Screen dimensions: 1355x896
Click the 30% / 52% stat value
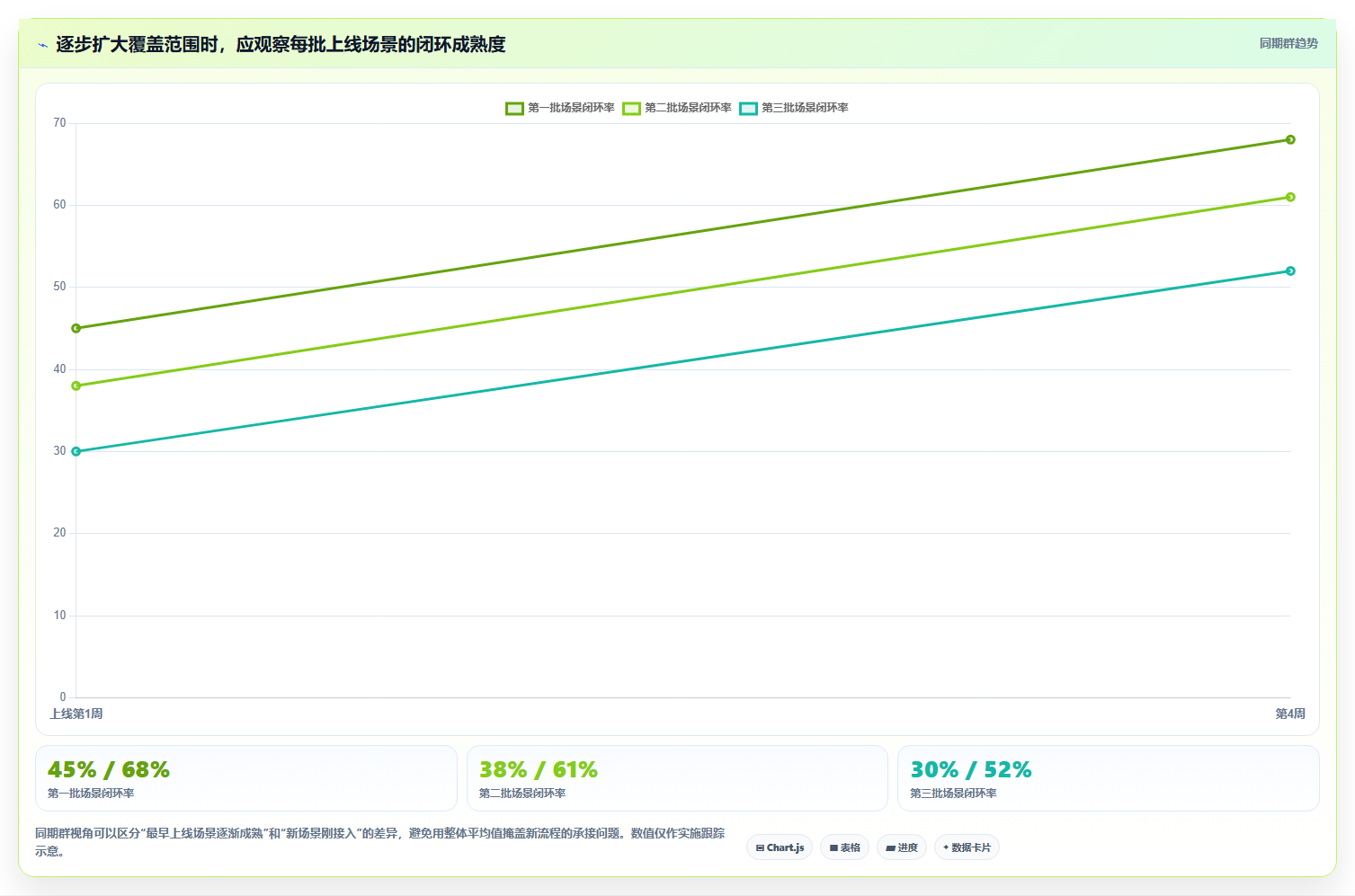(971, 770)
